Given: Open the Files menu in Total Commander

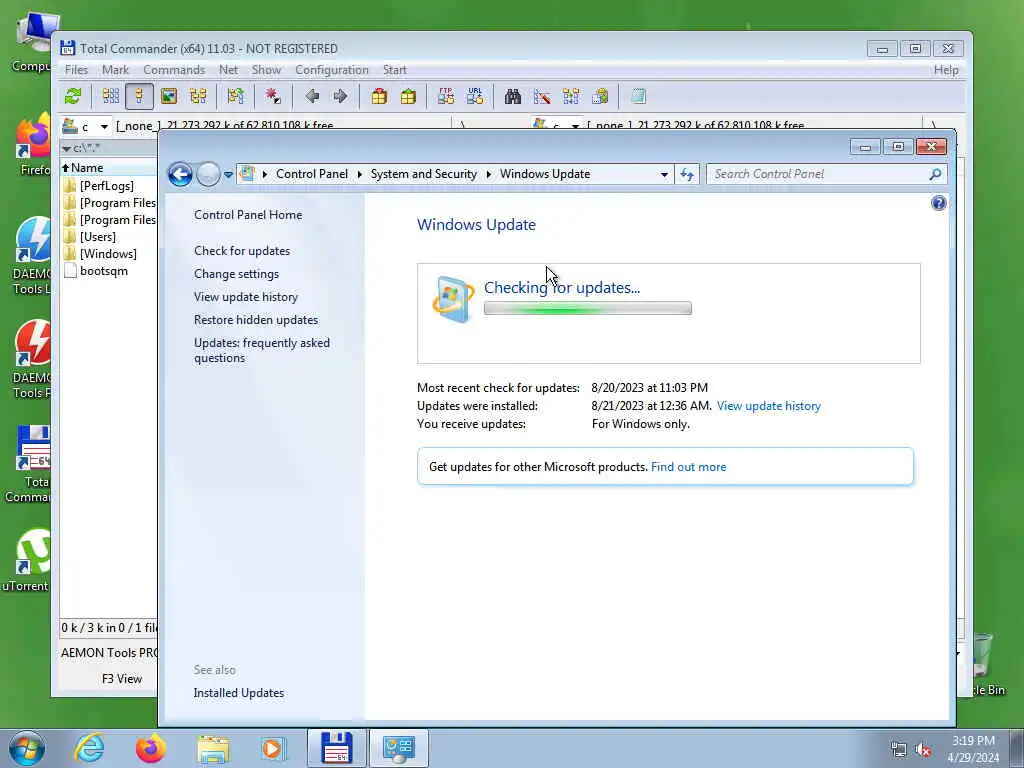Looking at the screenshot, I should point(76,70).
